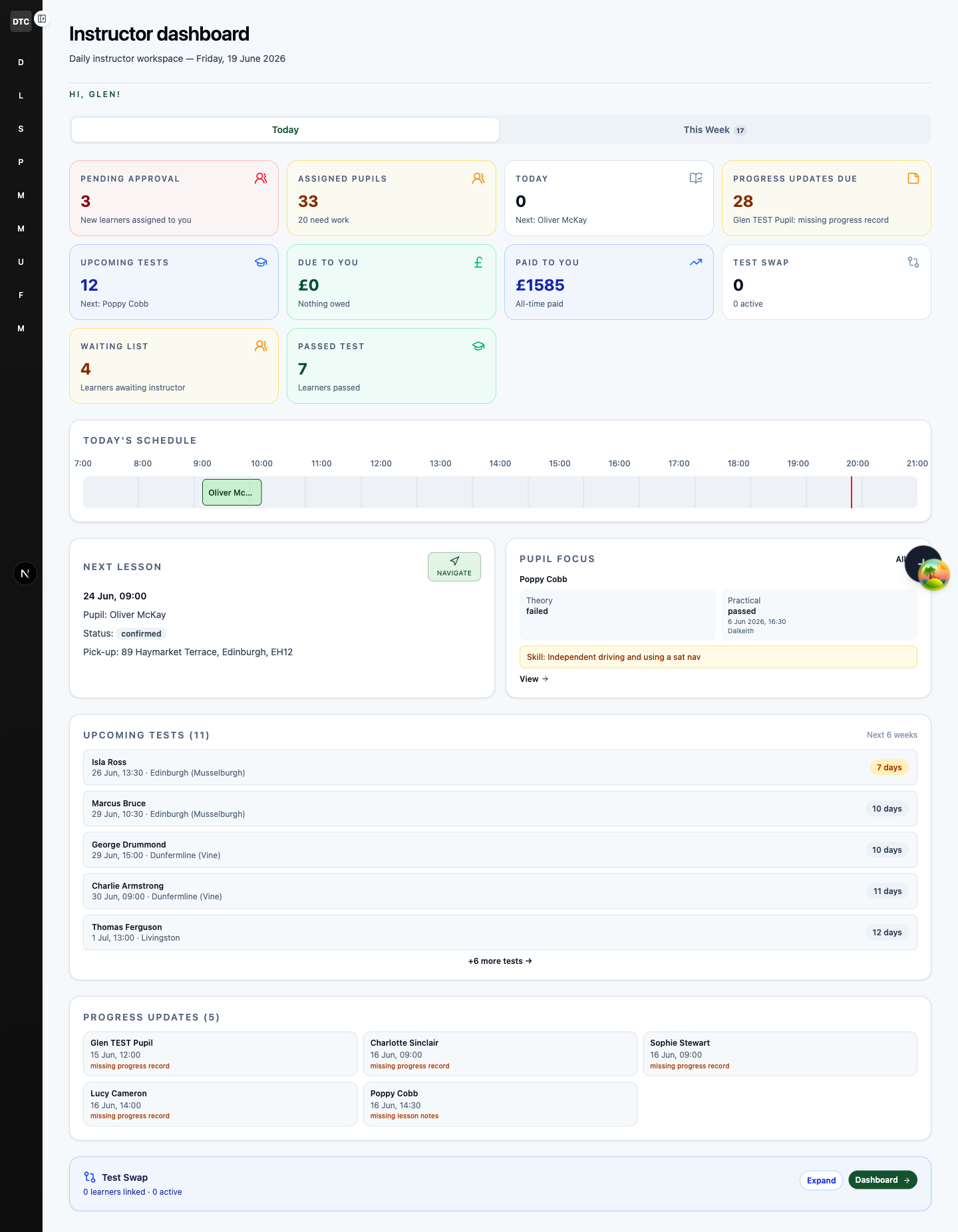
Task: Open the P item in sidebar
Action: click(x=21, y=162)
